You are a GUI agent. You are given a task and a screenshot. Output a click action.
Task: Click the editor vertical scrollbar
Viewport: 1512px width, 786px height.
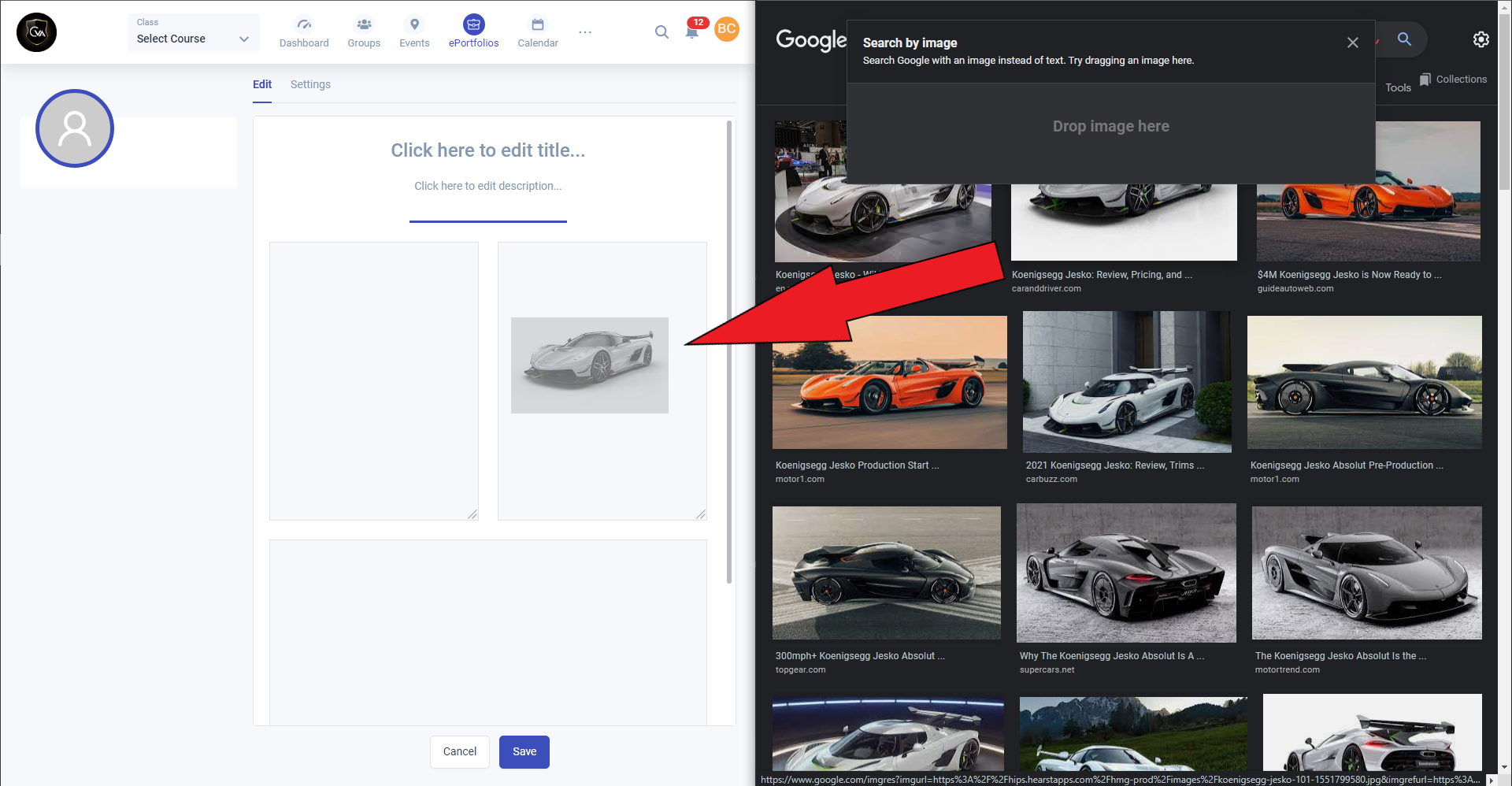click(x=729, y=352)
